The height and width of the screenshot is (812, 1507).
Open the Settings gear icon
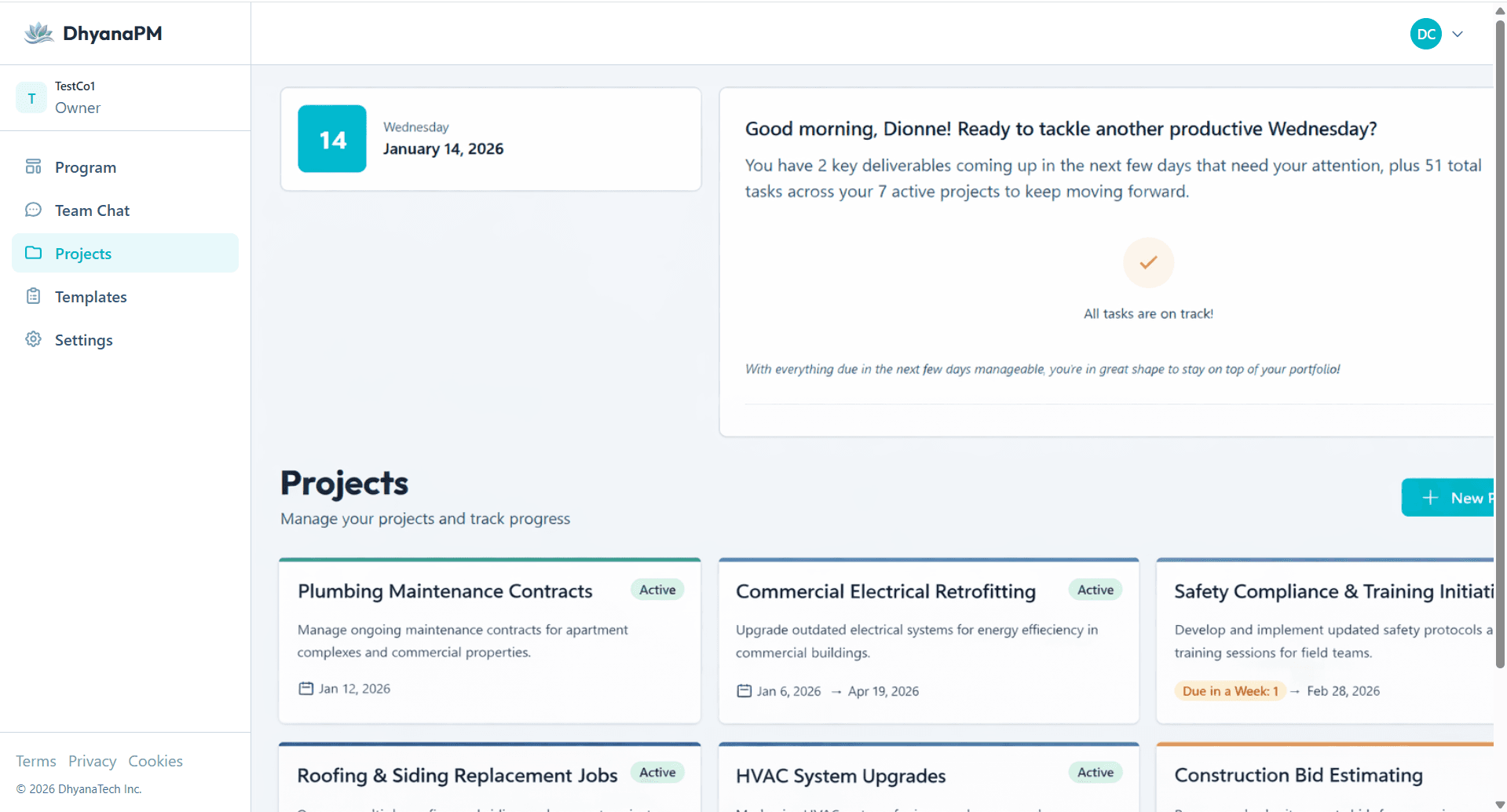(x=33, y=339)
